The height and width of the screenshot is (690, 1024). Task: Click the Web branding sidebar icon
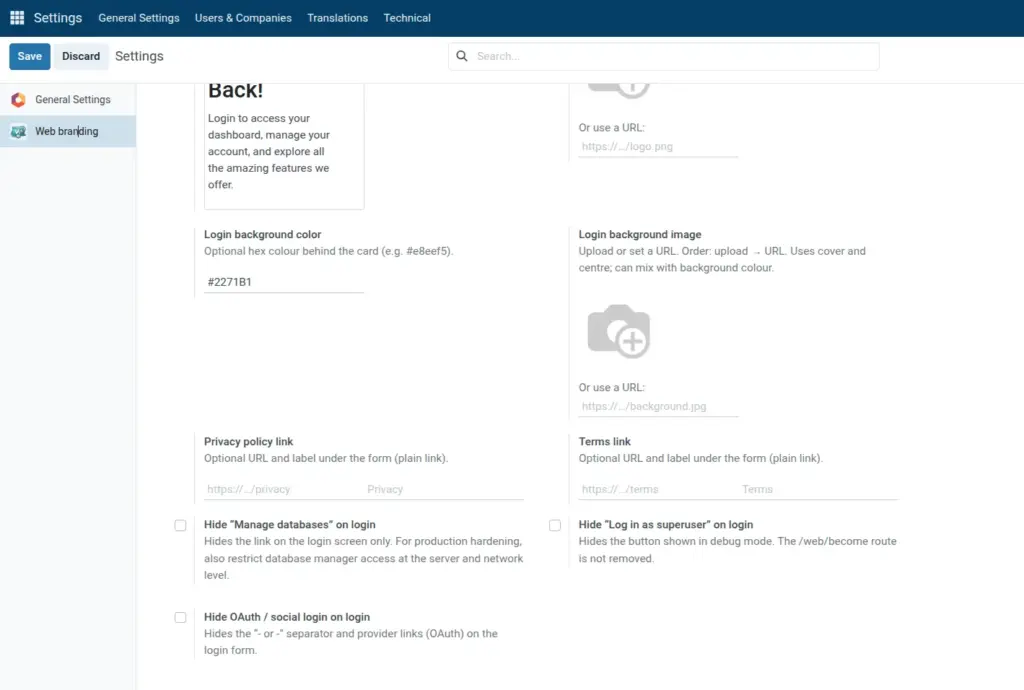click(x=18, y=131)
